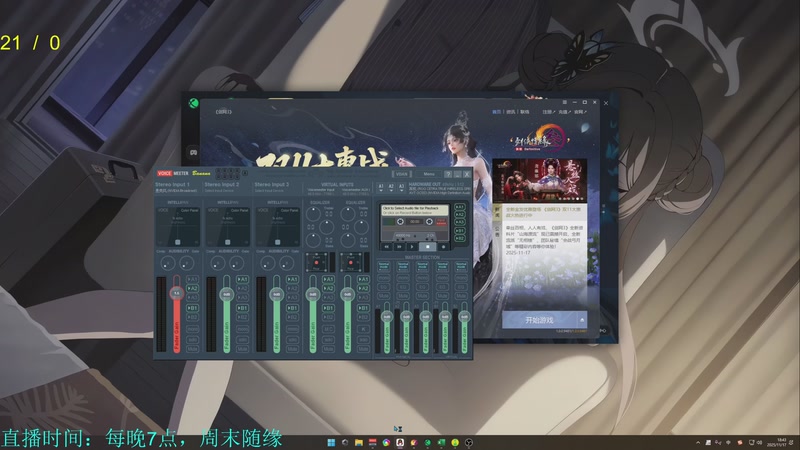This screenshot has width=800, height=450.
Task: Click the Comp knob on Stereo Input 1
Action: click(x=167, y=263)
